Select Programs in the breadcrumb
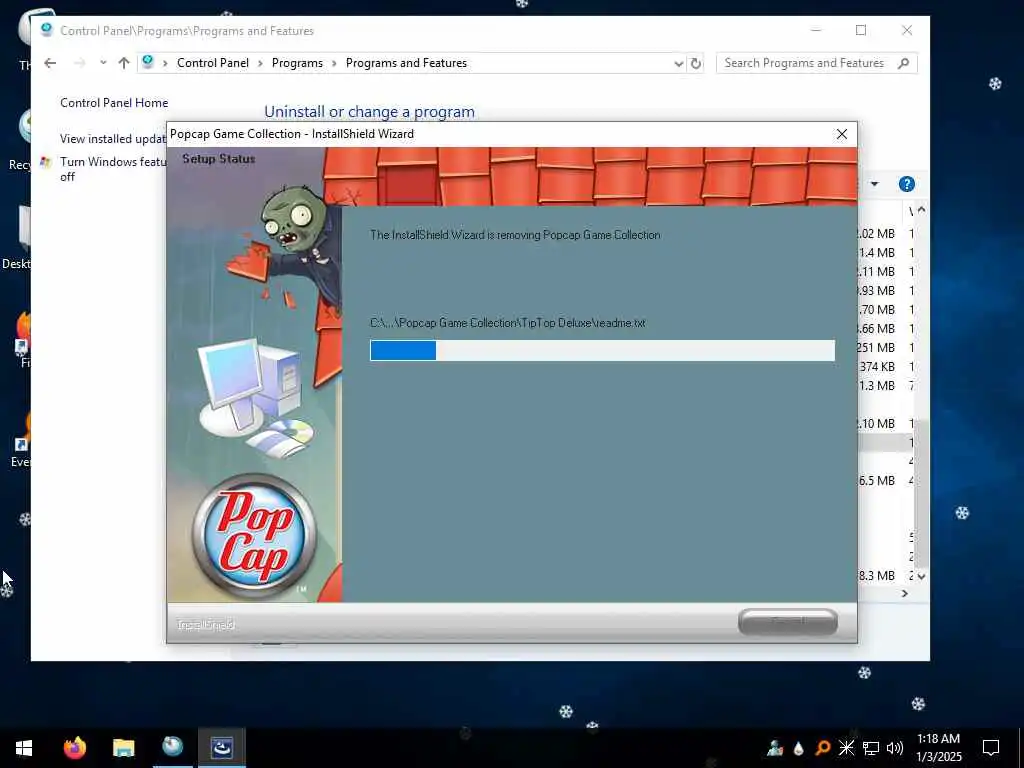Screen dimensions: 1024x768 (x=297, y=63)
